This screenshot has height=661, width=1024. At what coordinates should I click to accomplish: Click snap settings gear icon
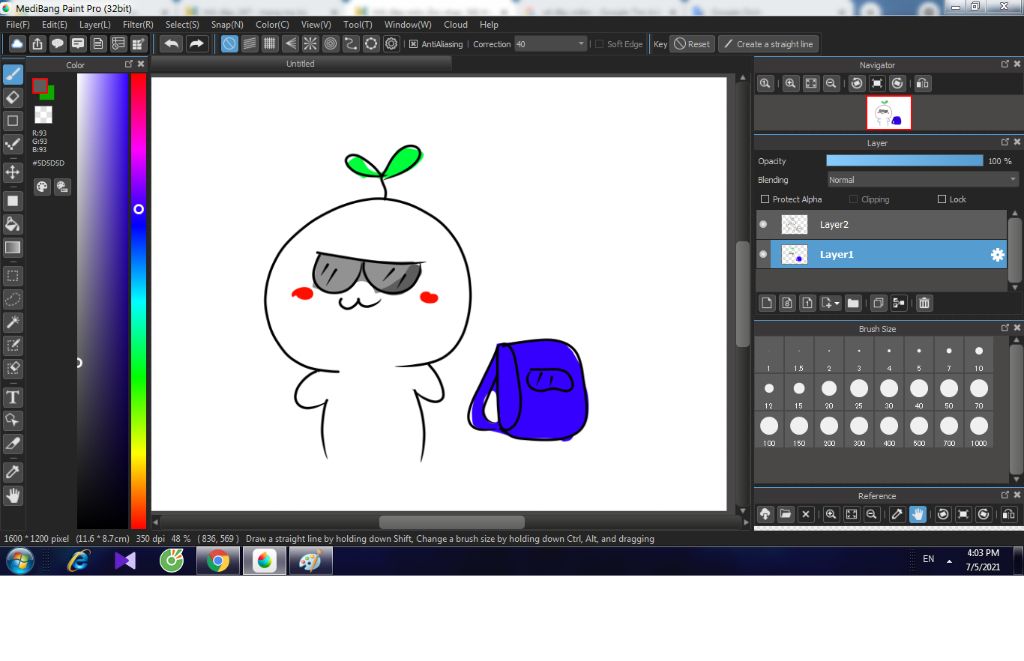pyautogui.click(x=391, y=44)
